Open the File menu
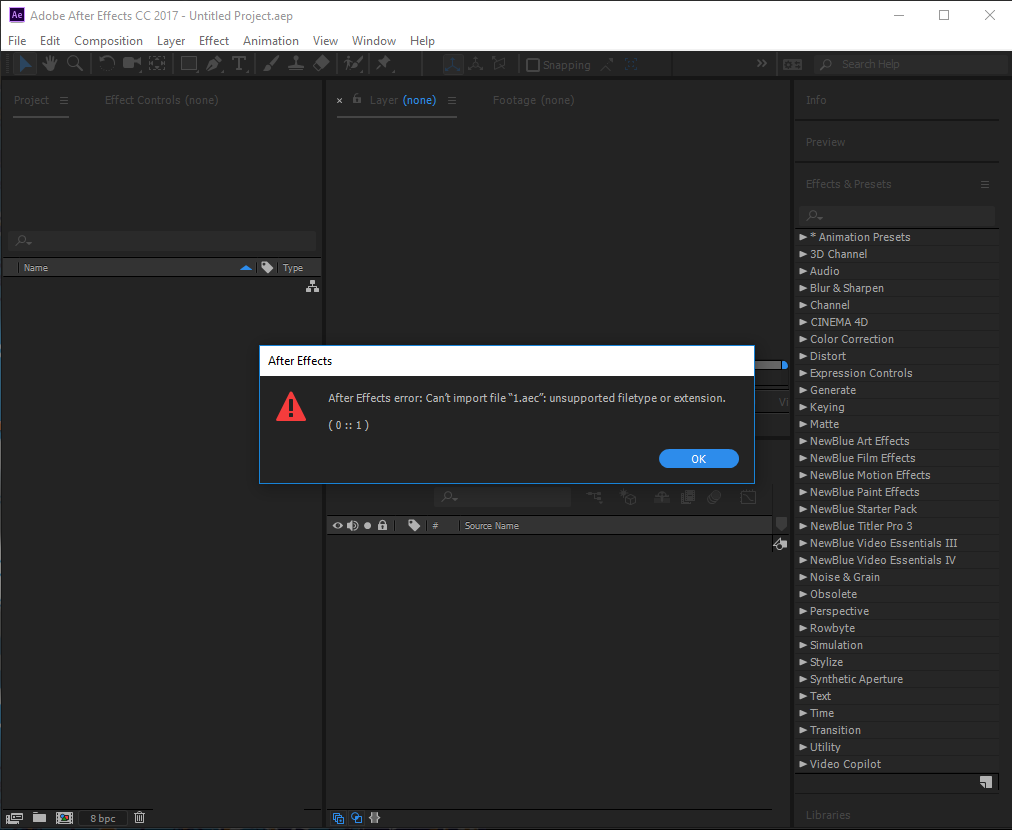This screenshot has height=830, width=1012. [17, 41]
